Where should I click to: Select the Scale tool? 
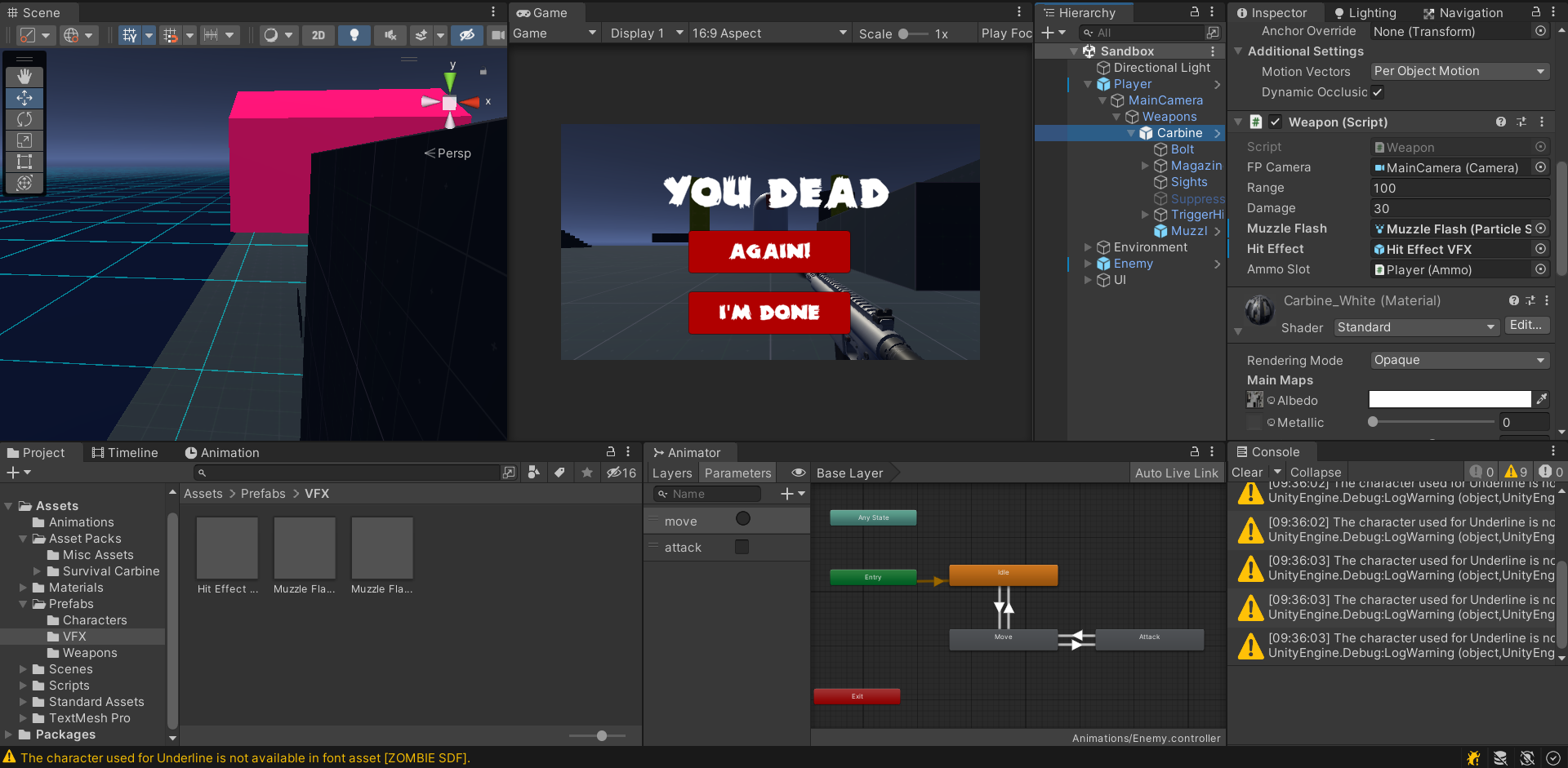coord(24,140)
